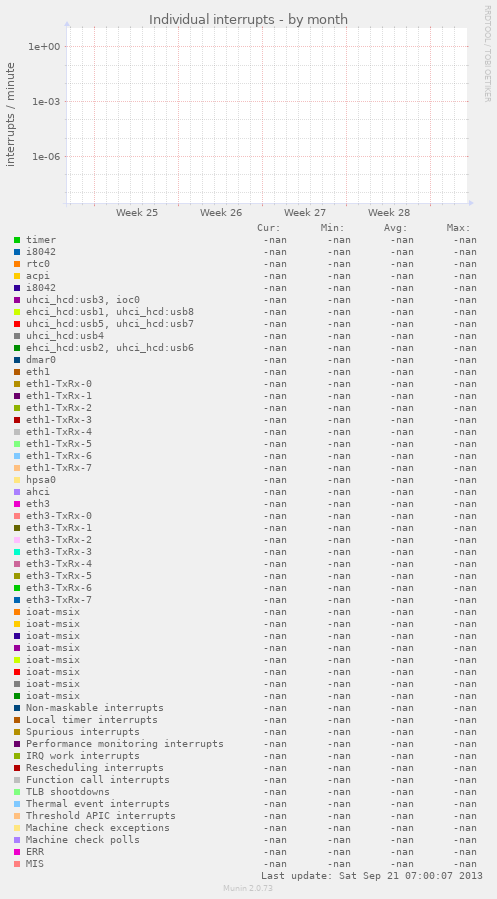Click the yellow acpi legend color square
Viewport: 497px width, 899px height.
pos(17,276)
